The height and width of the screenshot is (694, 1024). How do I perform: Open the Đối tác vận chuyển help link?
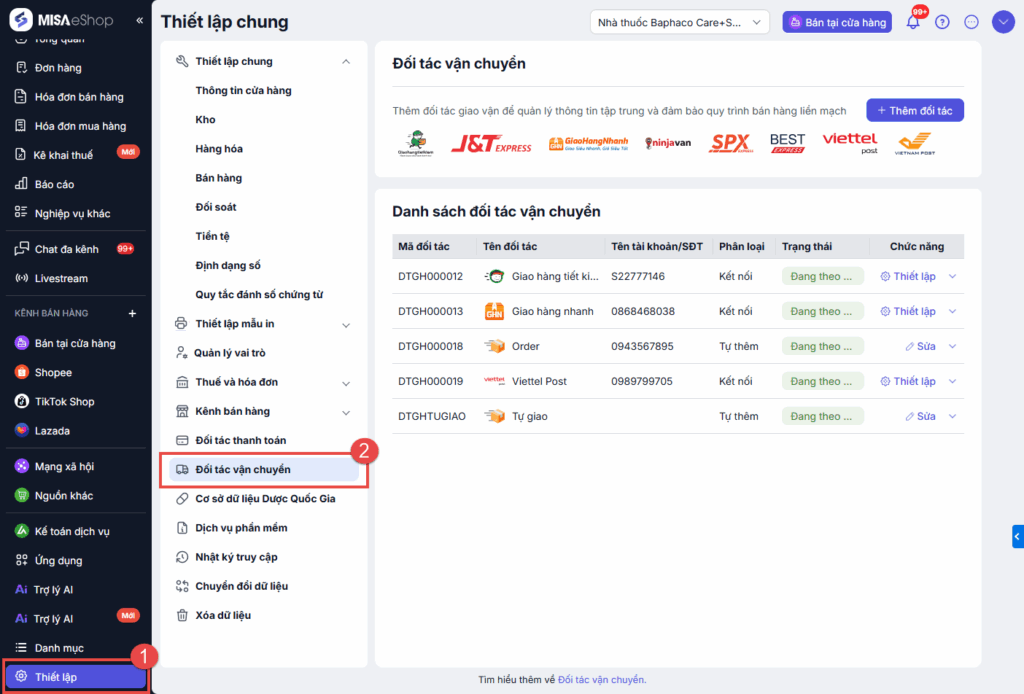coord(602,680)
